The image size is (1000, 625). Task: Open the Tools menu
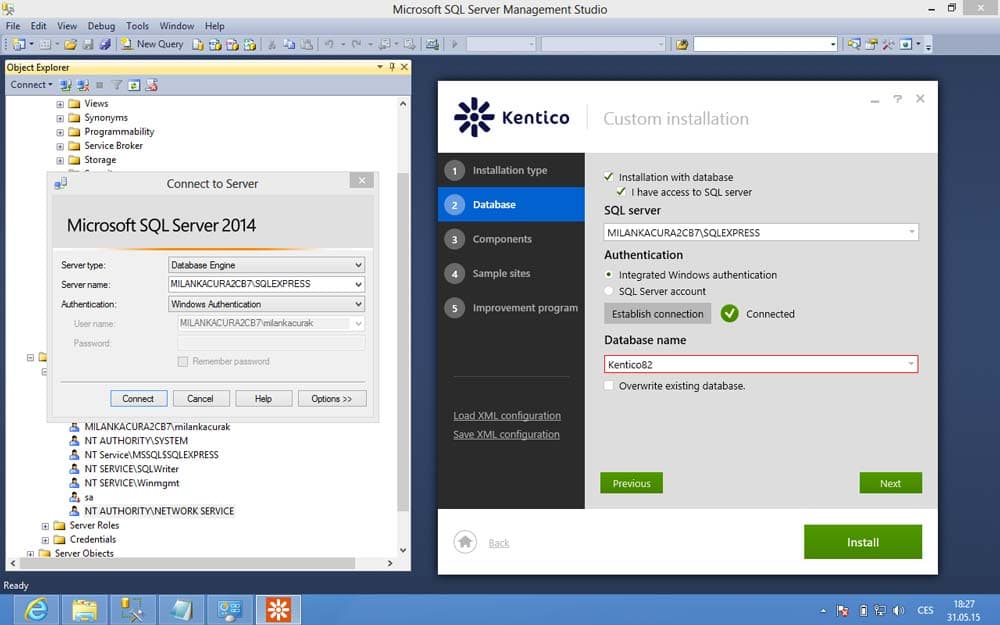coord(137,26)
